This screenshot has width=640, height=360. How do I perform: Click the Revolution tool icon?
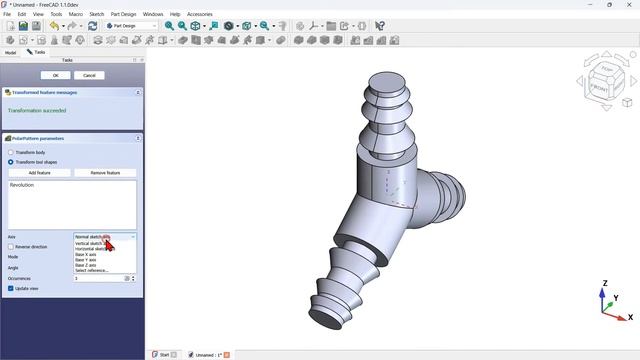(111, 40)
